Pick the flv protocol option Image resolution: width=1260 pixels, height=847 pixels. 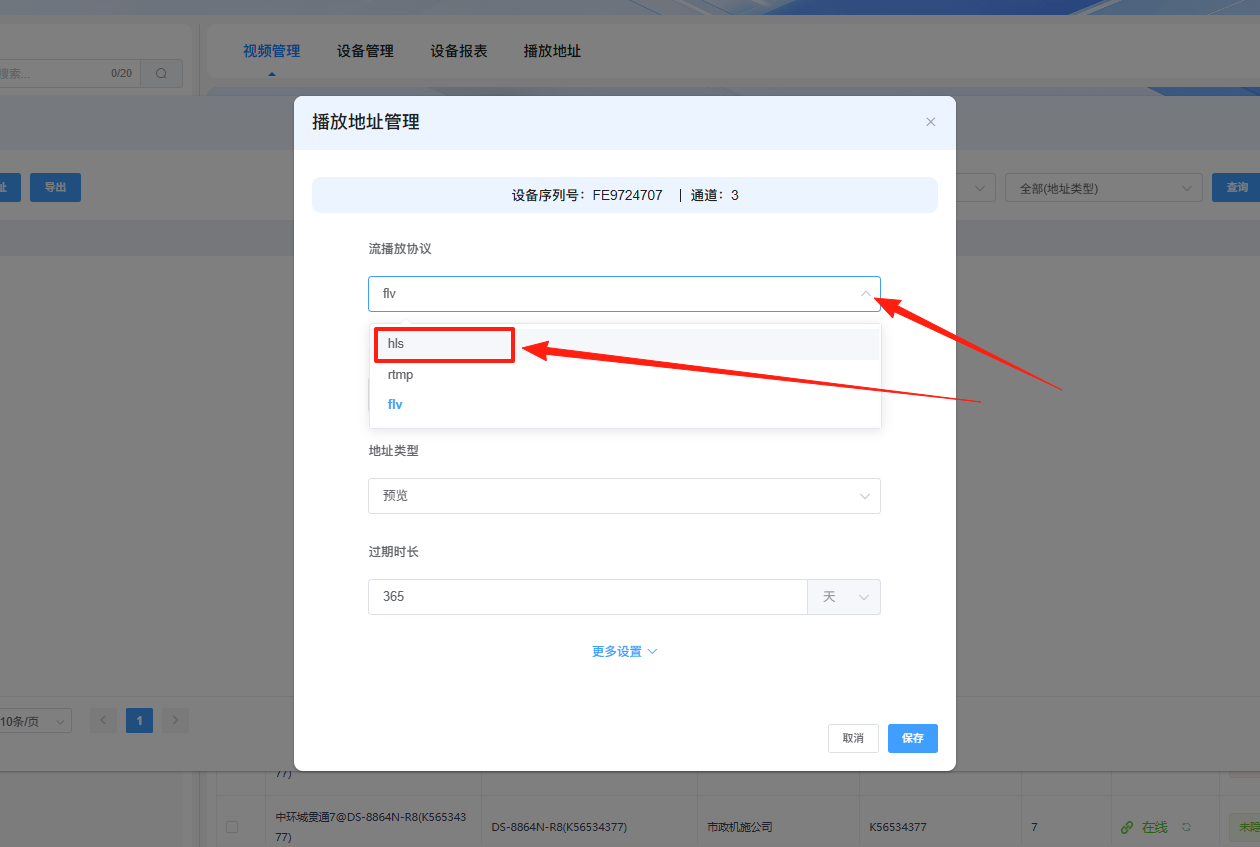pyautogui.click(x=395, y=405)
